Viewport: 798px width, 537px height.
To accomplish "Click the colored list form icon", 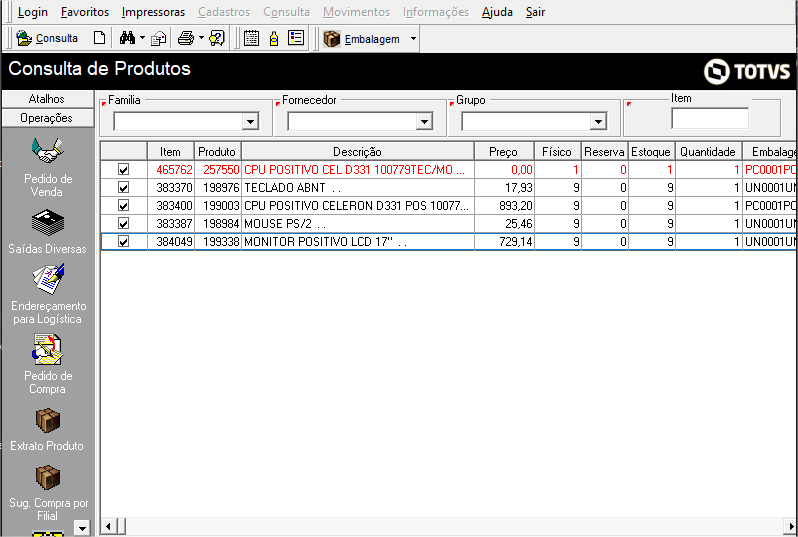I will 296,38.
